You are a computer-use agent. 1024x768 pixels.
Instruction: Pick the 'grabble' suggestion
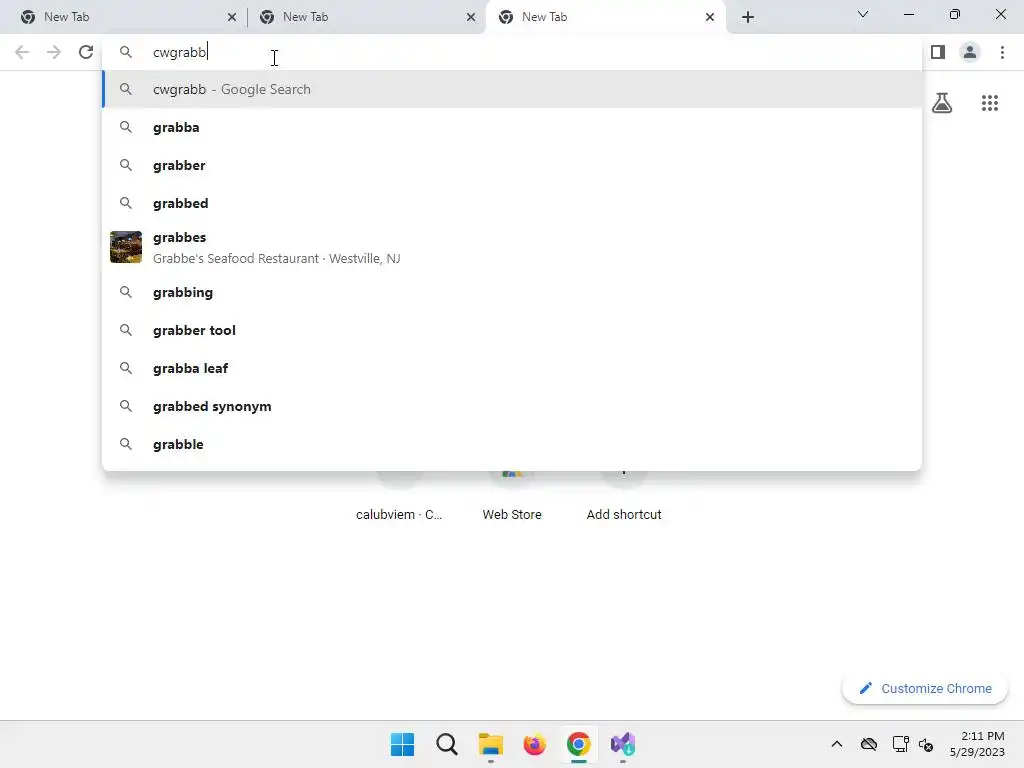tap(512, 444)
